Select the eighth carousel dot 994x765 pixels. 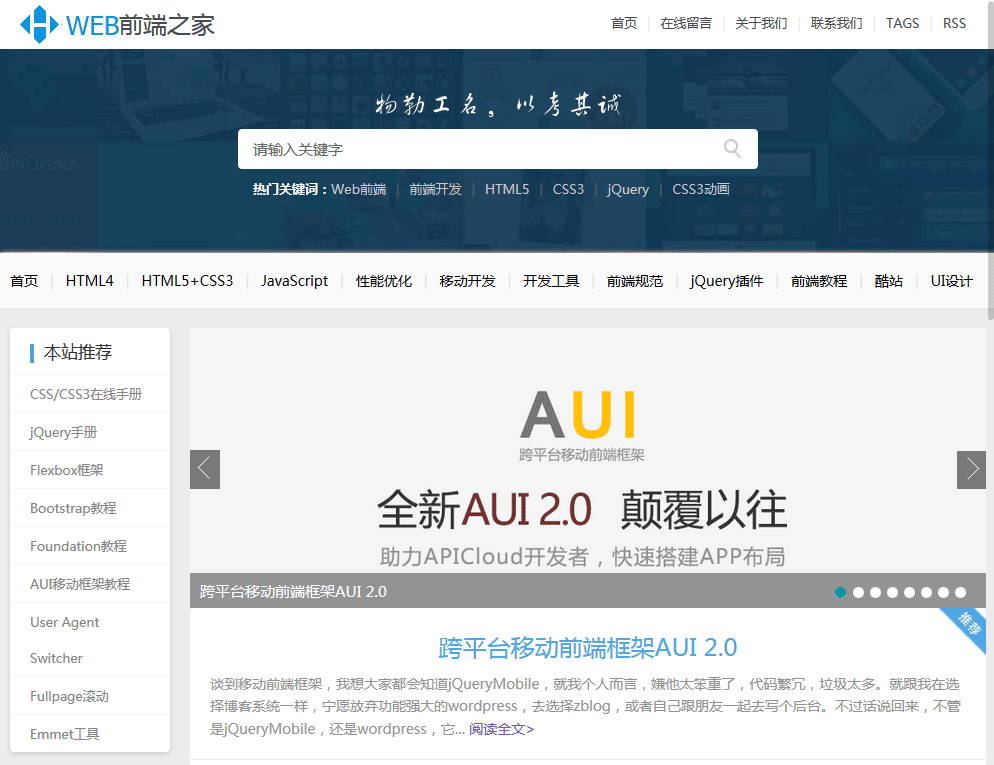point(960,592)
